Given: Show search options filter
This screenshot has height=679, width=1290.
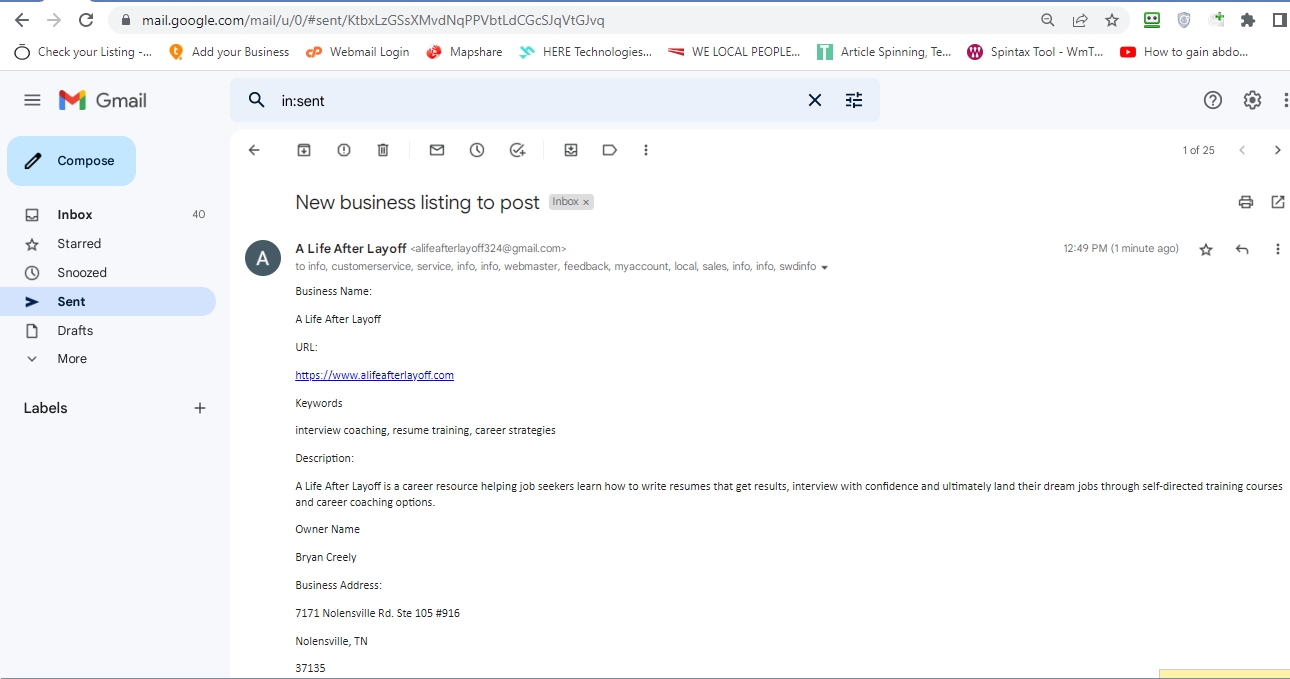Looking at the screenshot, I should [x=854, y=100].
